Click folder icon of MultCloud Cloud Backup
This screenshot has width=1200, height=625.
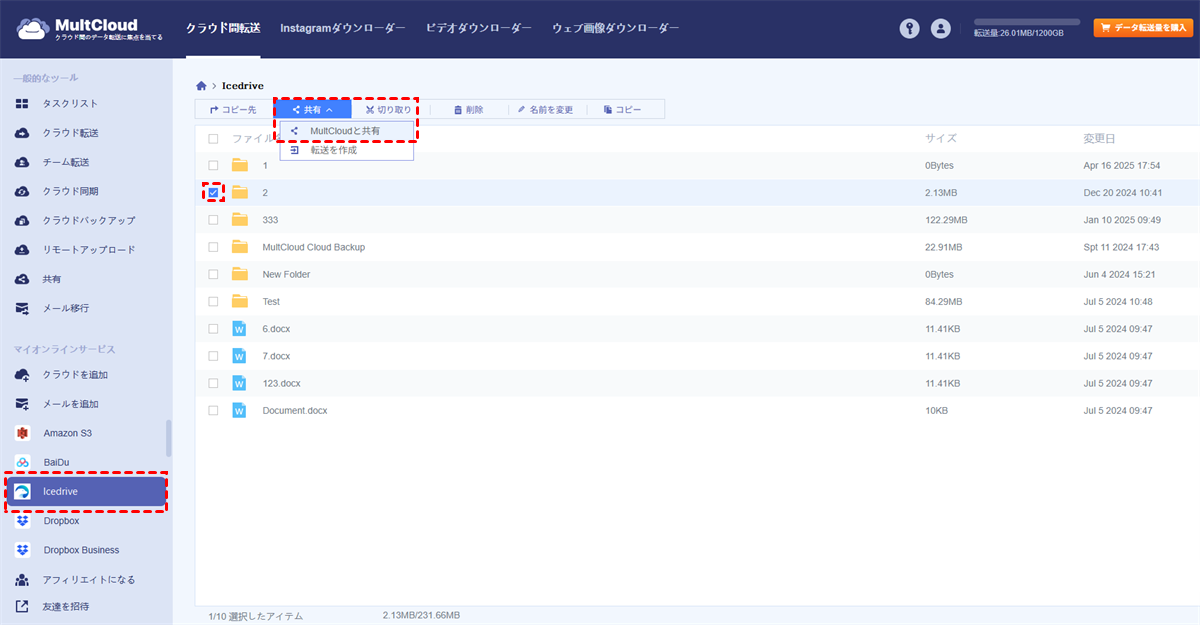(x=239, y=247)
